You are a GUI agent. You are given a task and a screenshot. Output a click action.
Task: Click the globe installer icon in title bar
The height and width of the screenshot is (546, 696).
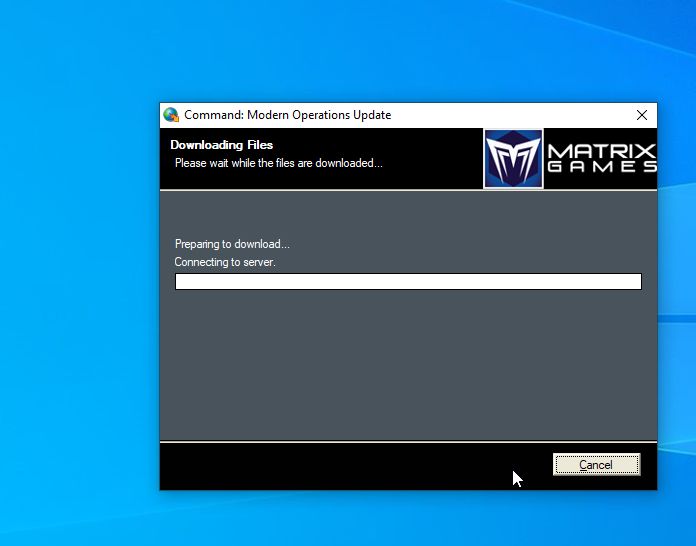(x=171, y=115)
